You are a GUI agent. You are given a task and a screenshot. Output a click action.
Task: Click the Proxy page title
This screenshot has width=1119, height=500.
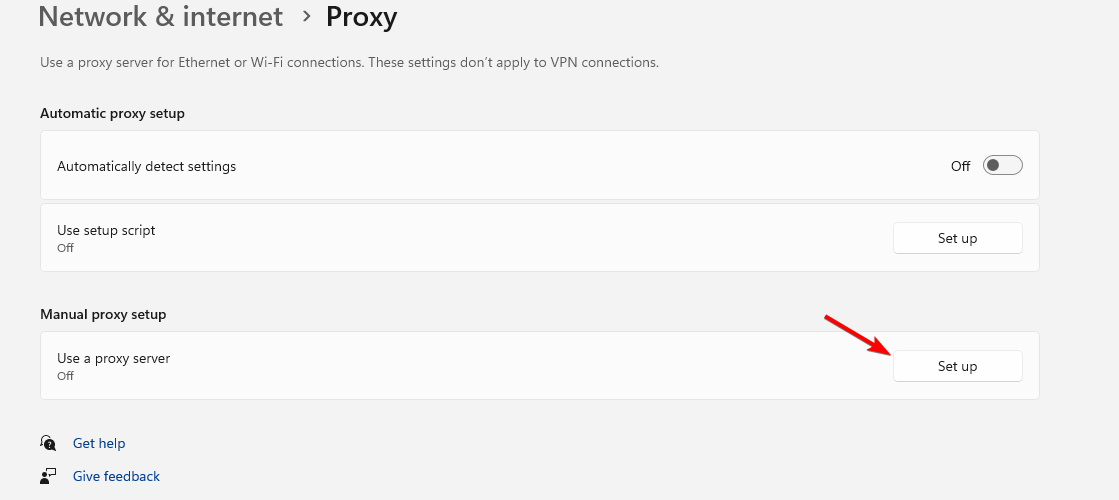(x=361, y=17)
